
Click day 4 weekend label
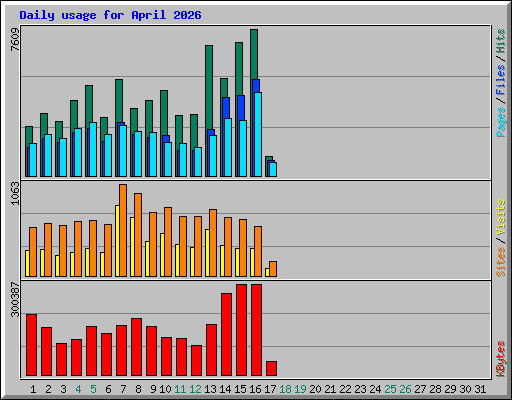pos(78,389)
